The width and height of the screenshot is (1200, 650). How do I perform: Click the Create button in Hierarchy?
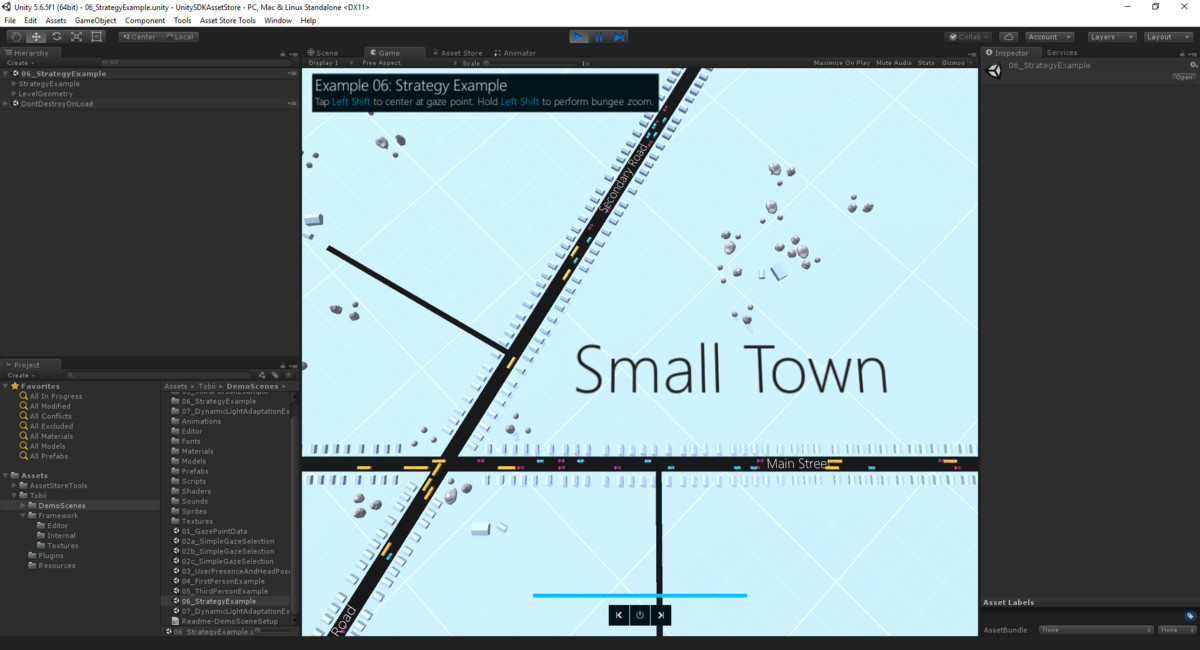pyautogui.click(x=19, y=63)
